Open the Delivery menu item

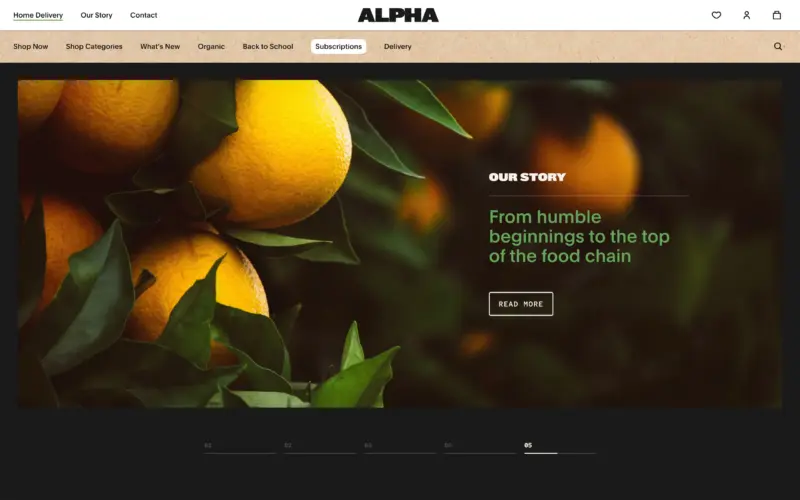pyautogui.click(x=397, y=46)
